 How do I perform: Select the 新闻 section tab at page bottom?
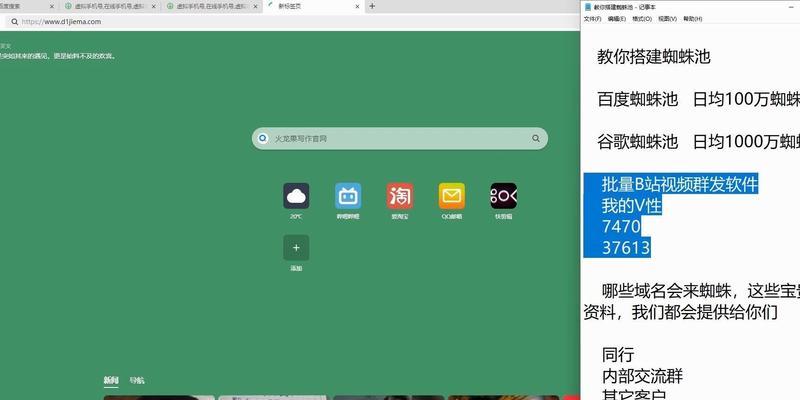point(111,380)
